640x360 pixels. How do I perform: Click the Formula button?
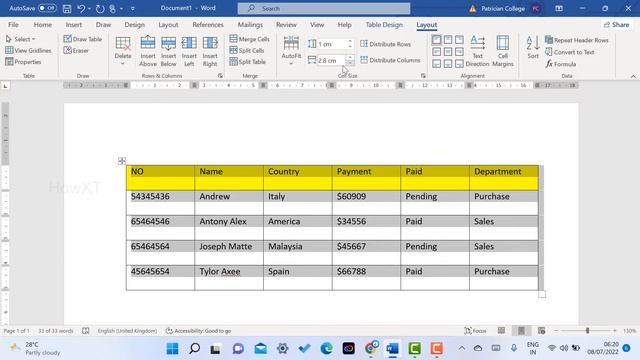pyautogui.click(x=561, y=64)
